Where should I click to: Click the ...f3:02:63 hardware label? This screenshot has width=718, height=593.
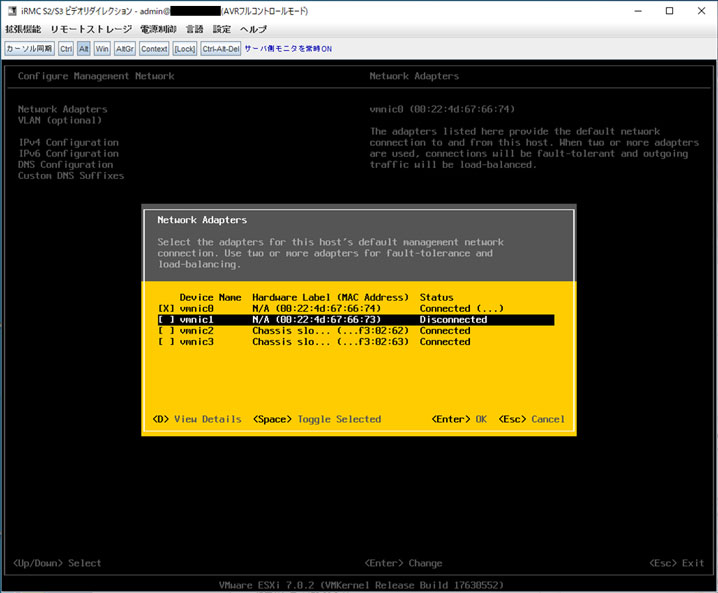(330, 342)
